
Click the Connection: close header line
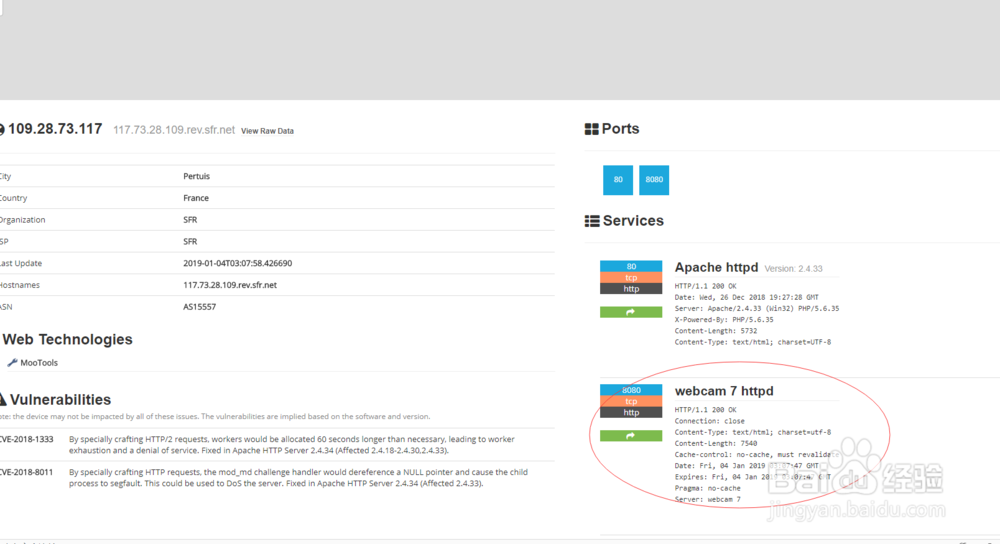(710, 422)
